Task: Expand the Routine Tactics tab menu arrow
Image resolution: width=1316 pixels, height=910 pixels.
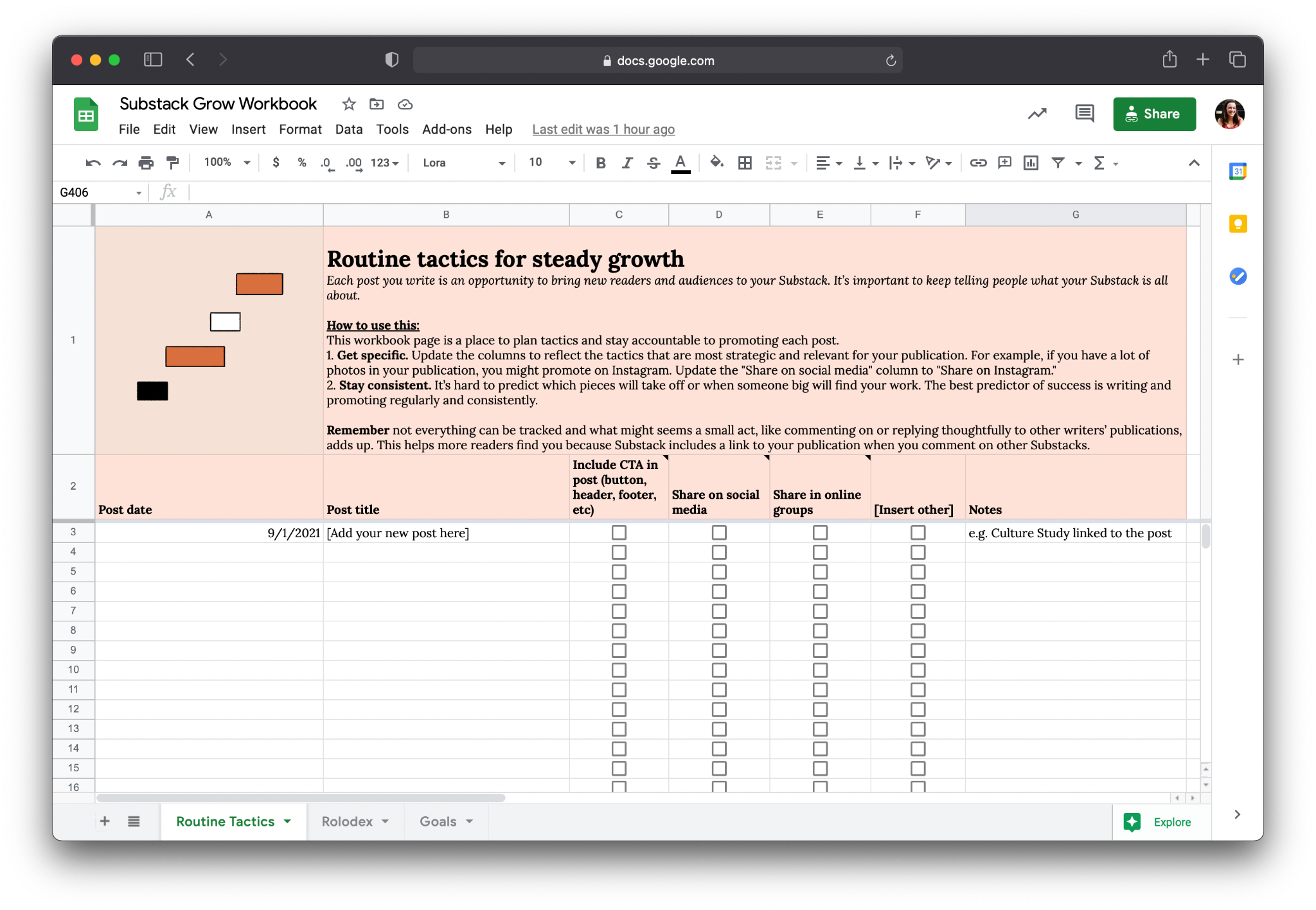Action: click(x=287, y=821)
